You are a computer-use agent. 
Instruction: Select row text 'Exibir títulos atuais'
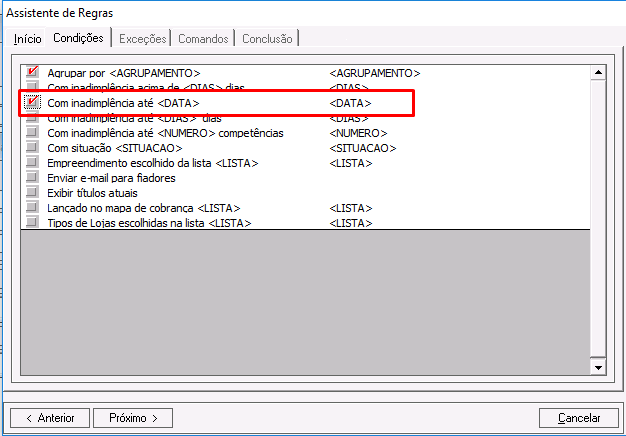pos(92,193)
